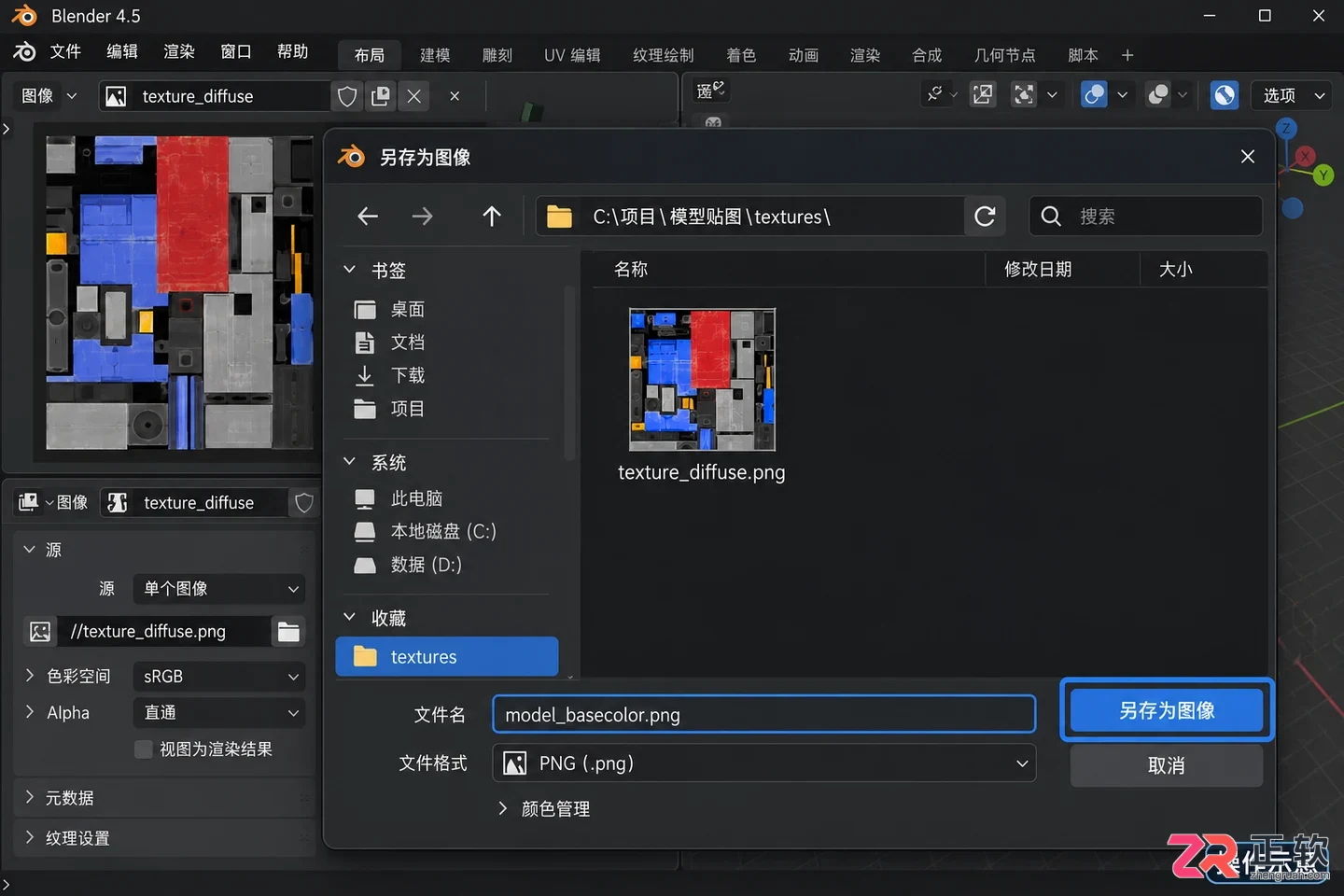Select the textures favorite folder
Screen dimensions: 1344x896
point(447,657)
